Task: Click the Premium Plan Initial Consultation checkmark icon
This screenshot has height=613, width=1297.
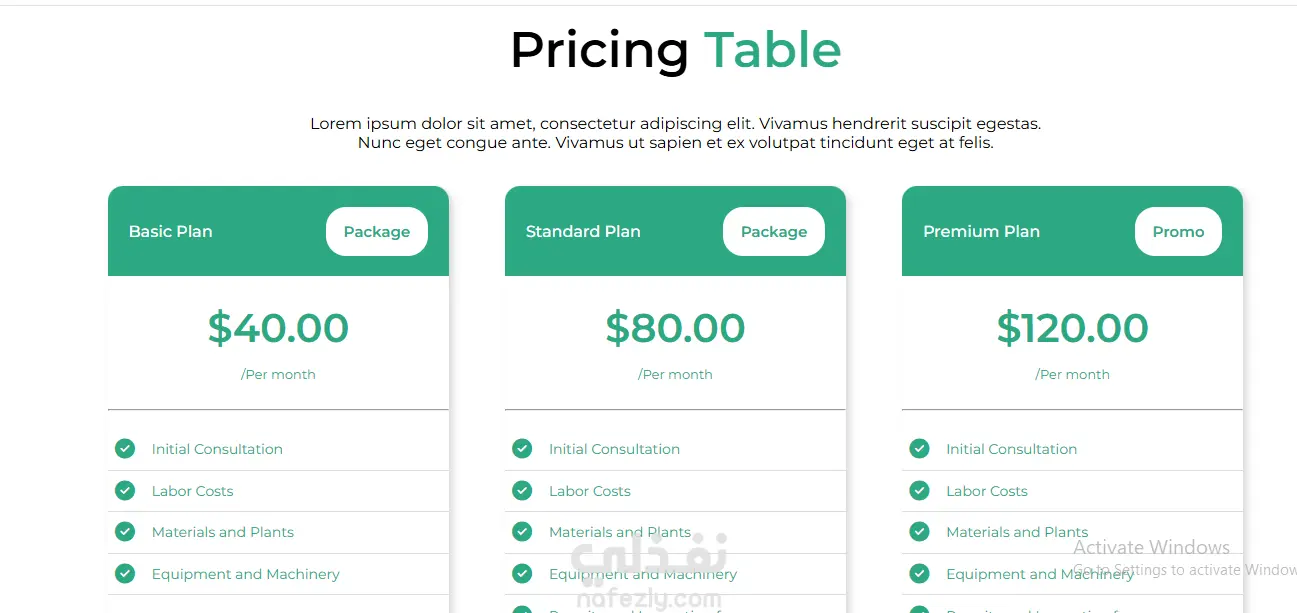Action: coord(919,449)
